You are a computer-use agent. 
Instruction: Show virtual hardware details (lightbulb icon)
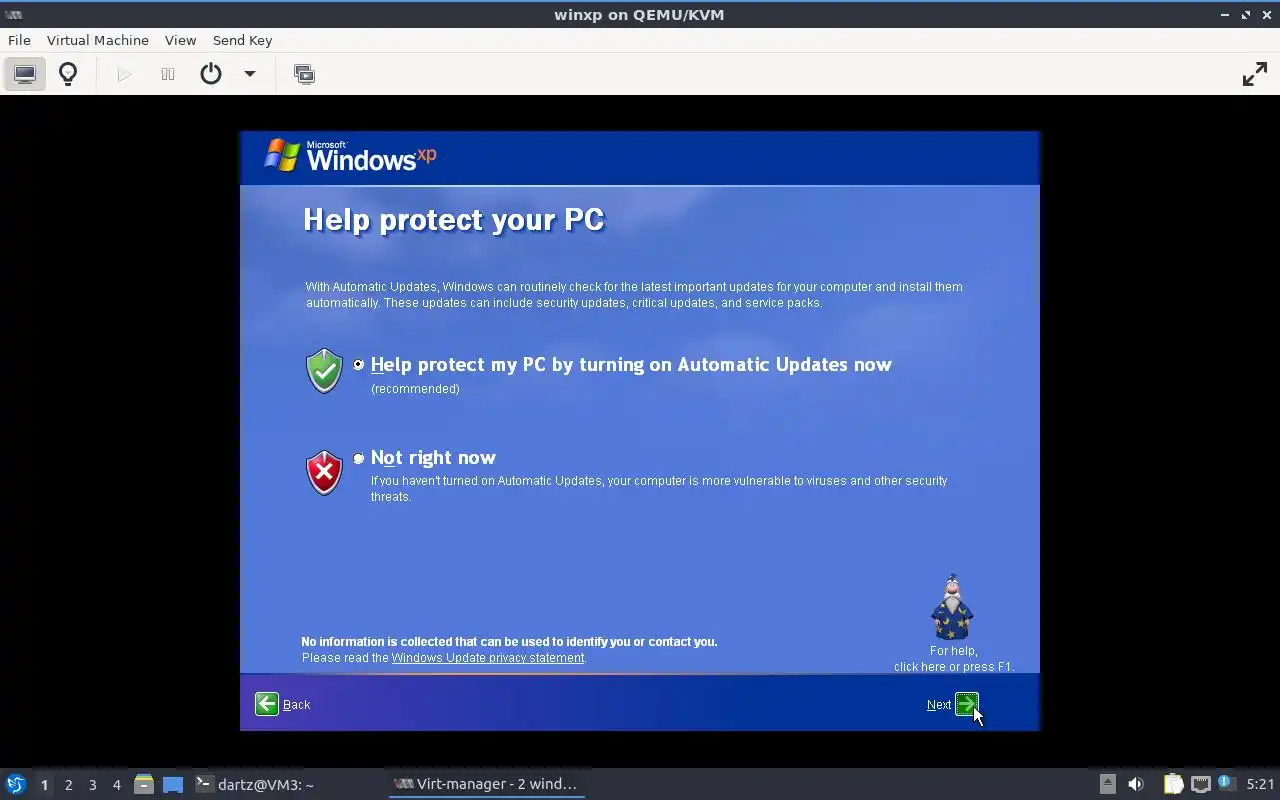[68, 74]
